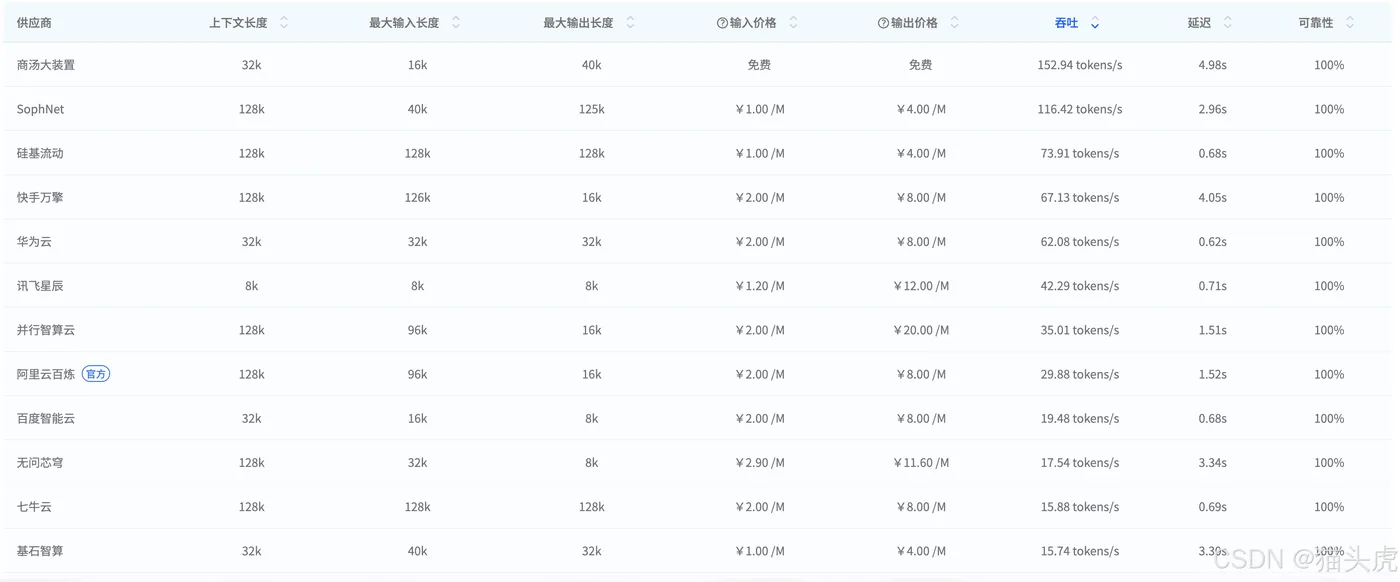Click the 152.94 tokens/s throughput cell
Image resolution: width=1400 pixels, height=582 pixels.
click(x=1079, y=65)
